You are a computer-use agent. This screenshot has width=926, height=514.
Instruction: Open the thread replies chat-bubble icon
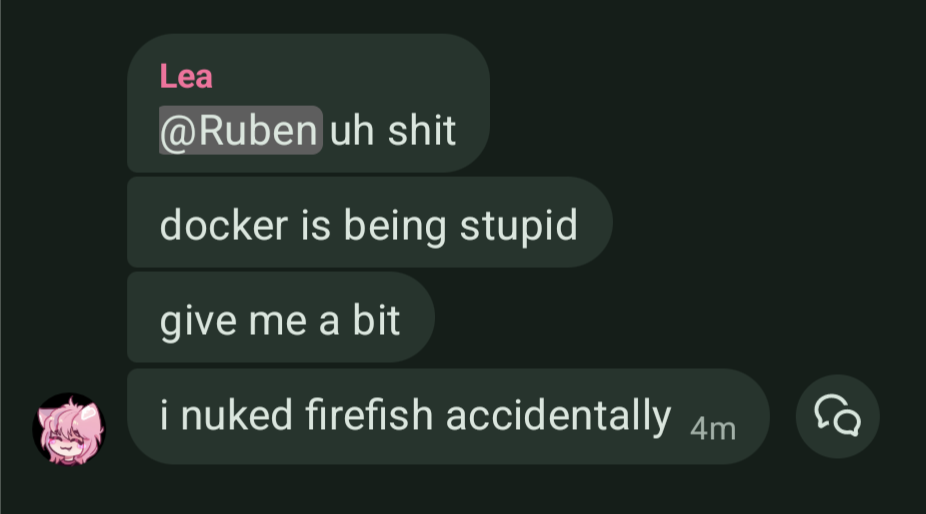(x=837, y=416)
